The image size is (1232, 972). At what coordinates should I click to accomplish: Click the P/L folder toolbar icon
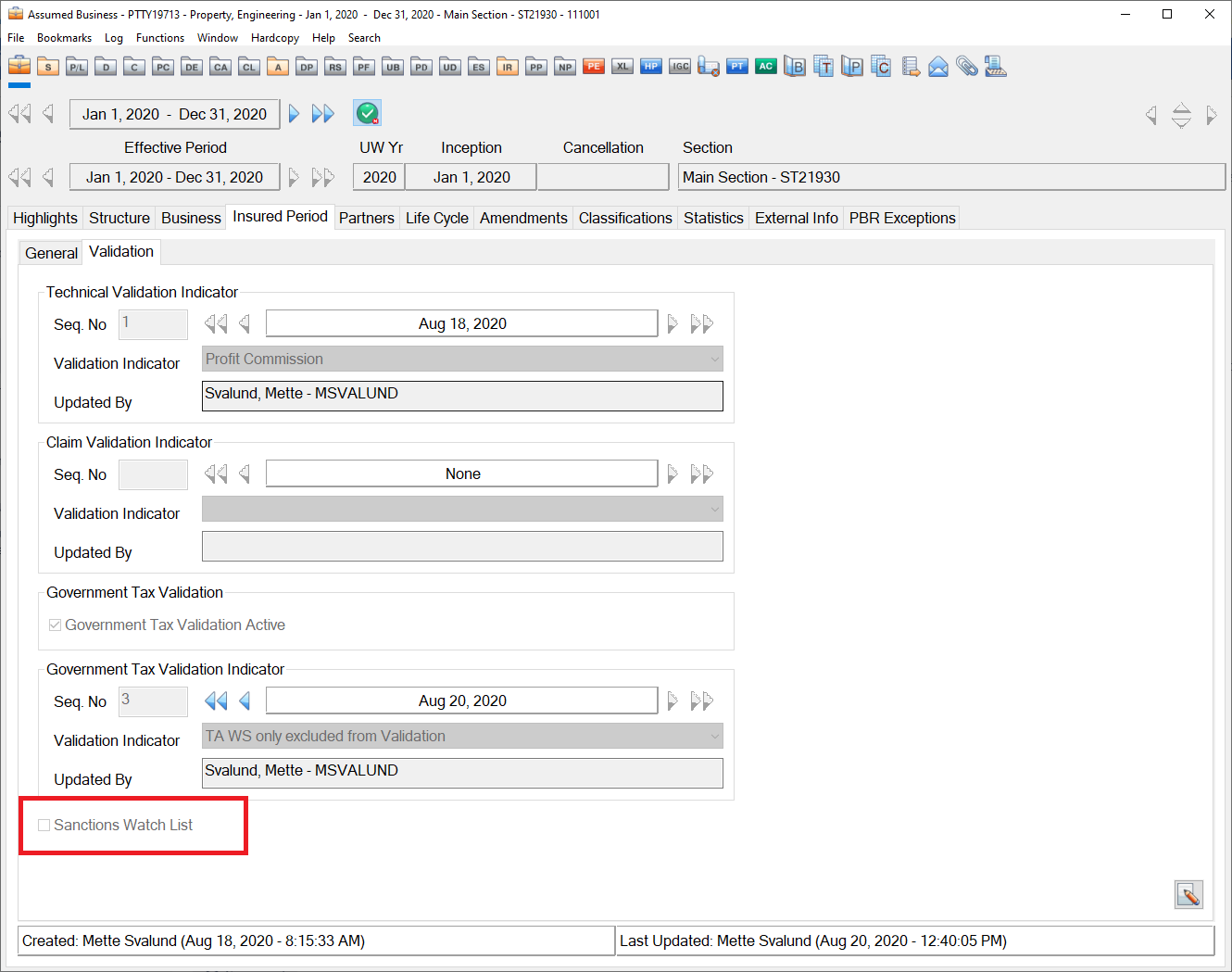pos(77,67)
